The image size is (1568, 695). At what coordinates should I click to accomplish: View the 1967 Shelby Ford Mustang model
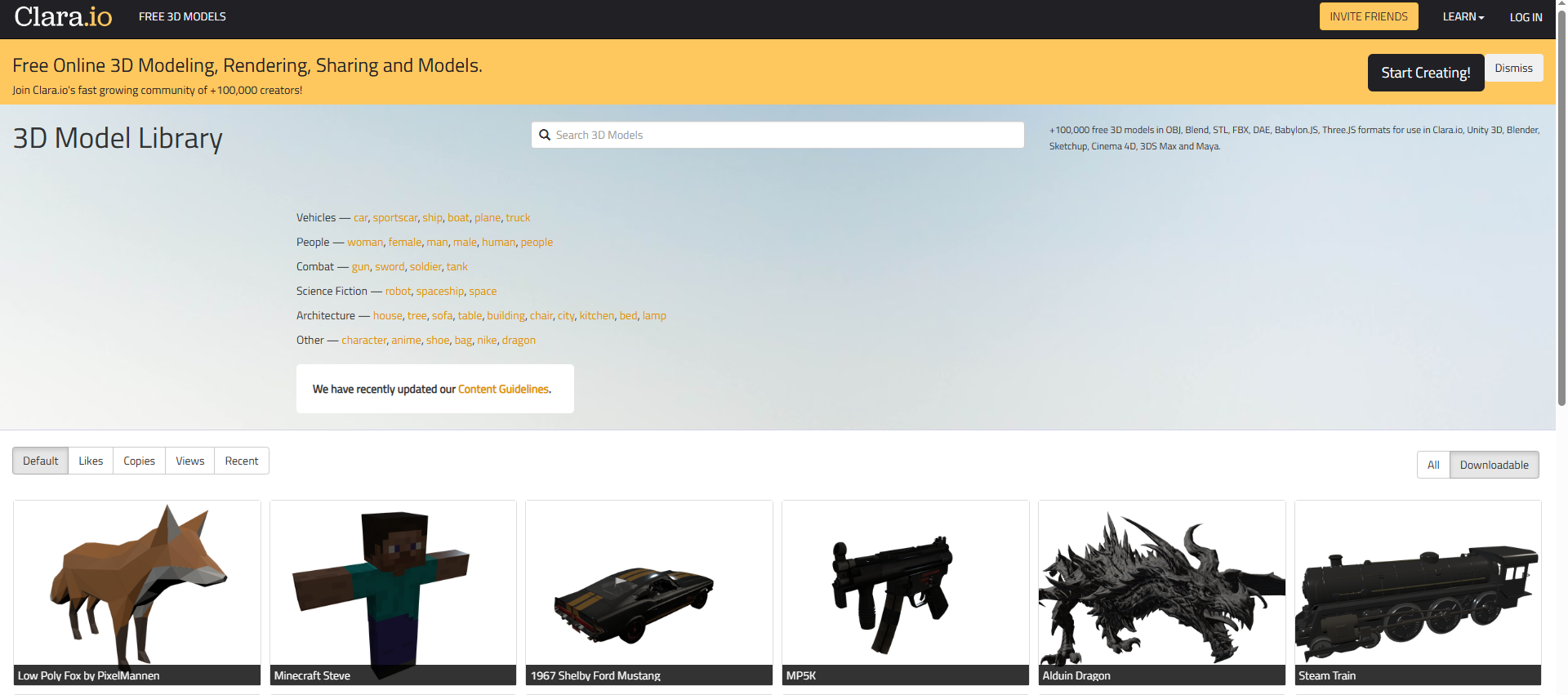(648, 584)
